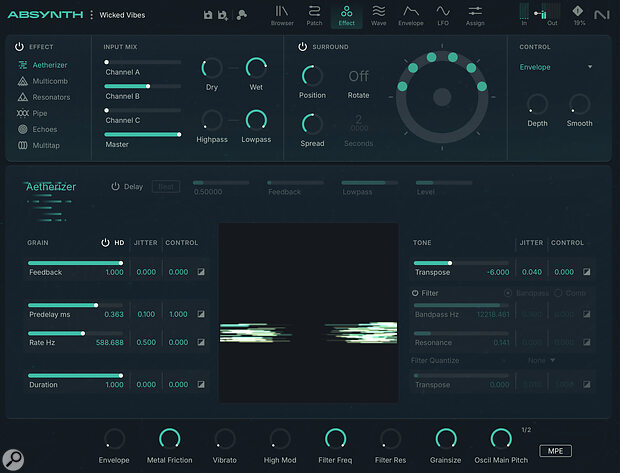This screenshot has width=620, height=473.
Task: Toggle the Grain HD power button
Action: tap(105, 242)
